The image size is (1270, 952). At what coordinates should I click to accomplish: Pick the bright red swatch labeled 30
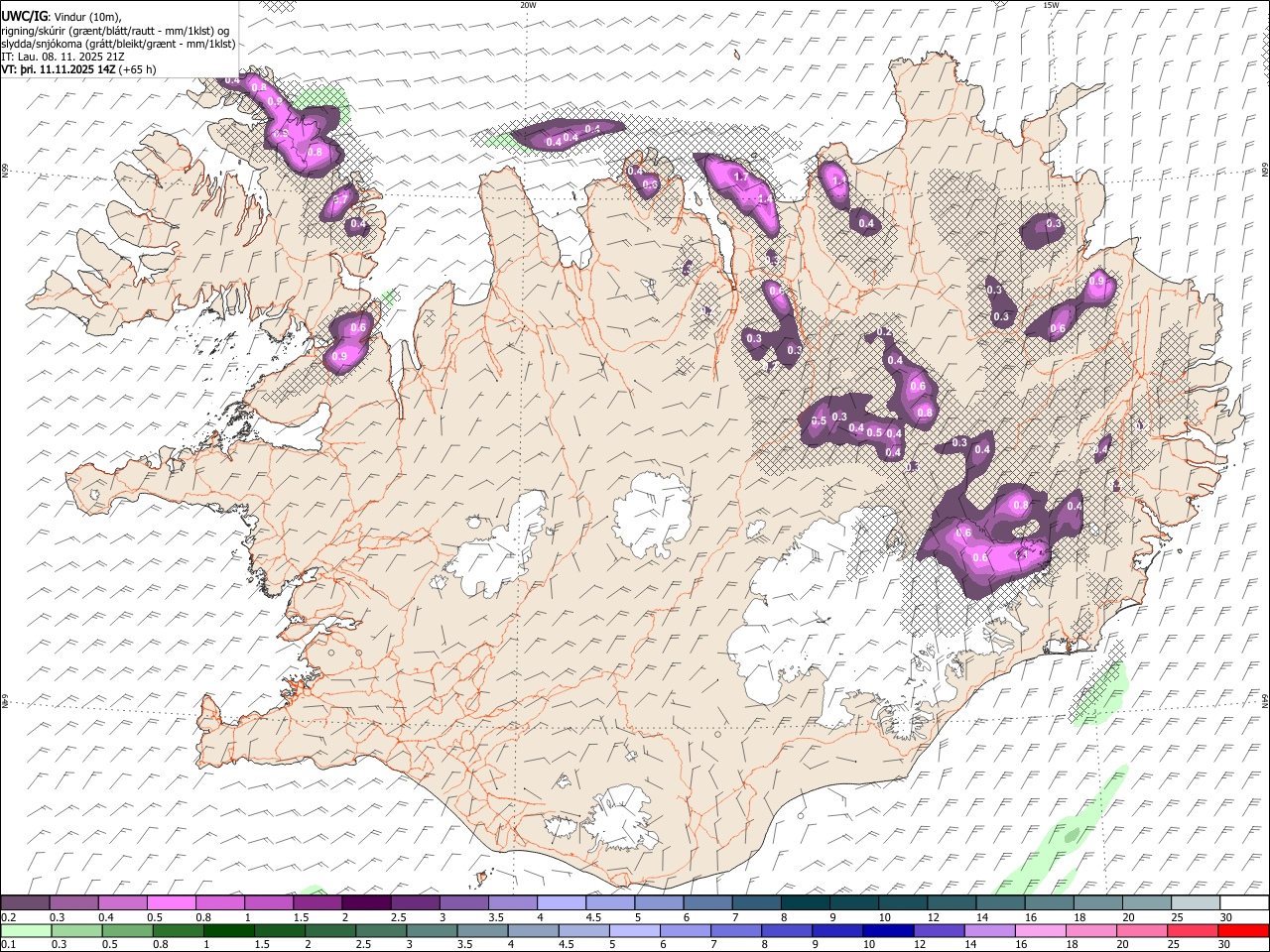pos(1243,931)
